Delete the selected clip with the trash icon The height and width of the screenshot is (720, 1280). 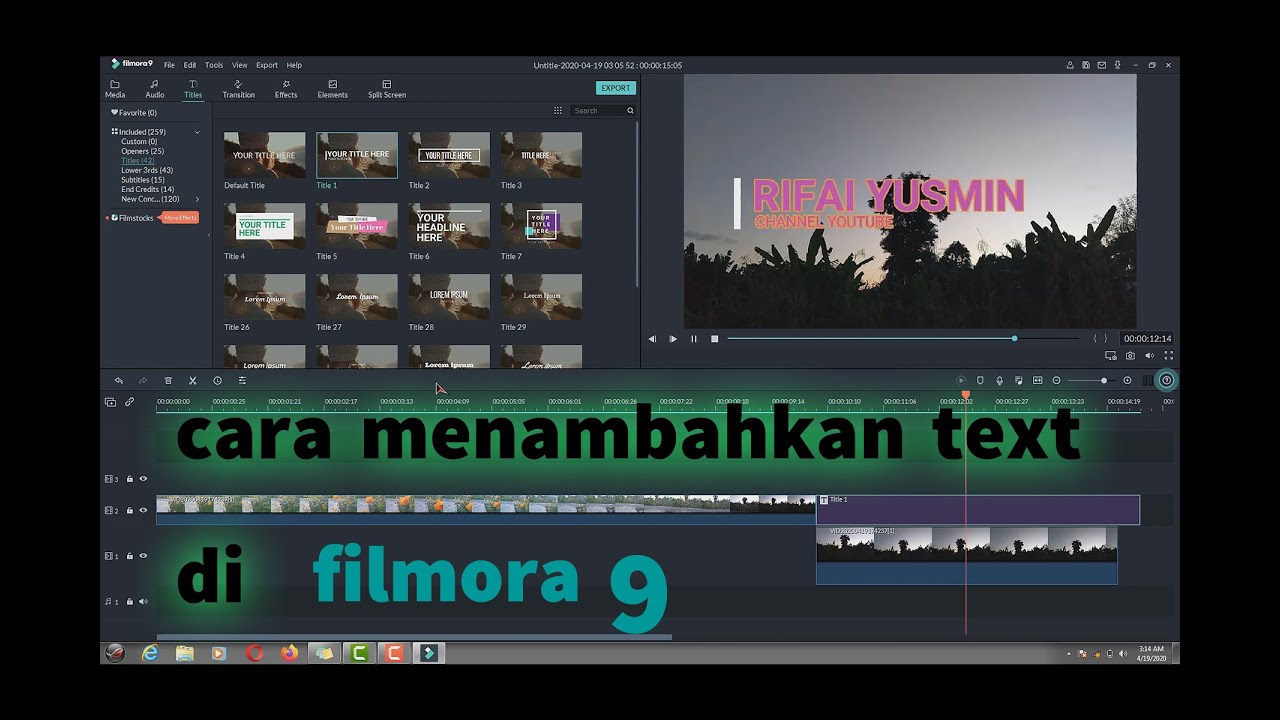click(168, 380)
